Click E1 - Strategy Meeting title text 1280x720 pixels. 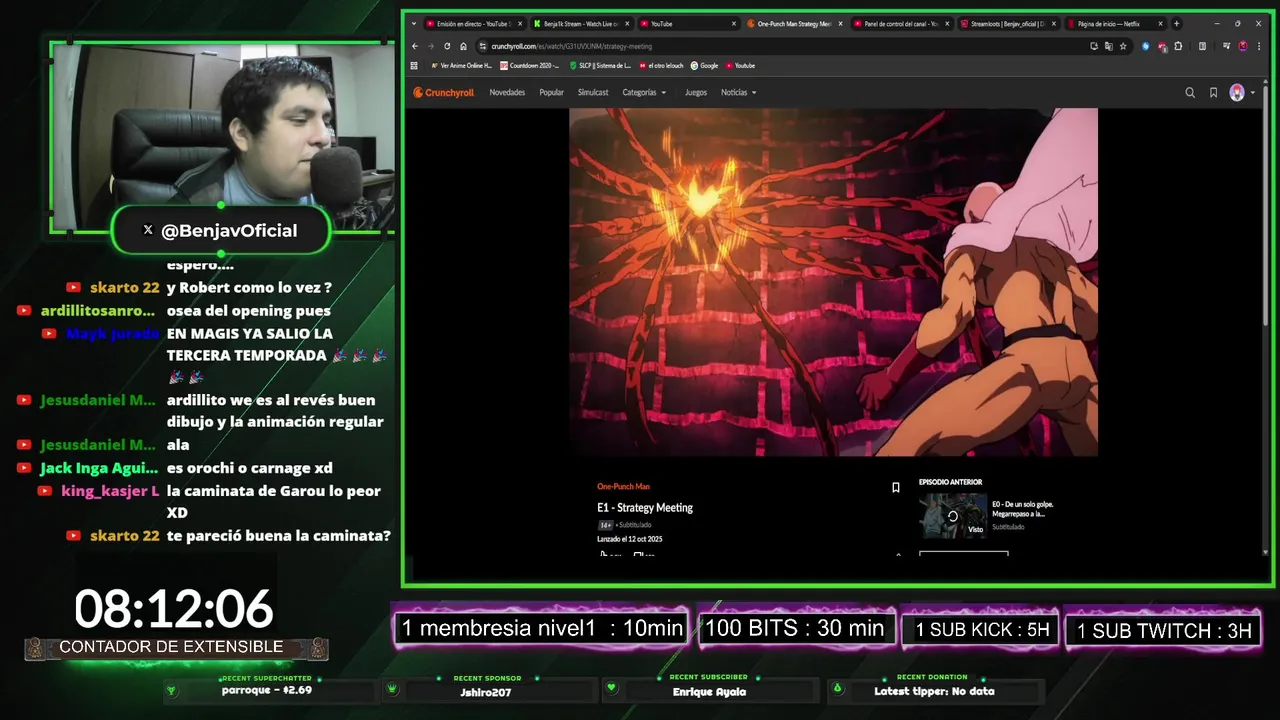pyautogui.click(x=645, y=508)
